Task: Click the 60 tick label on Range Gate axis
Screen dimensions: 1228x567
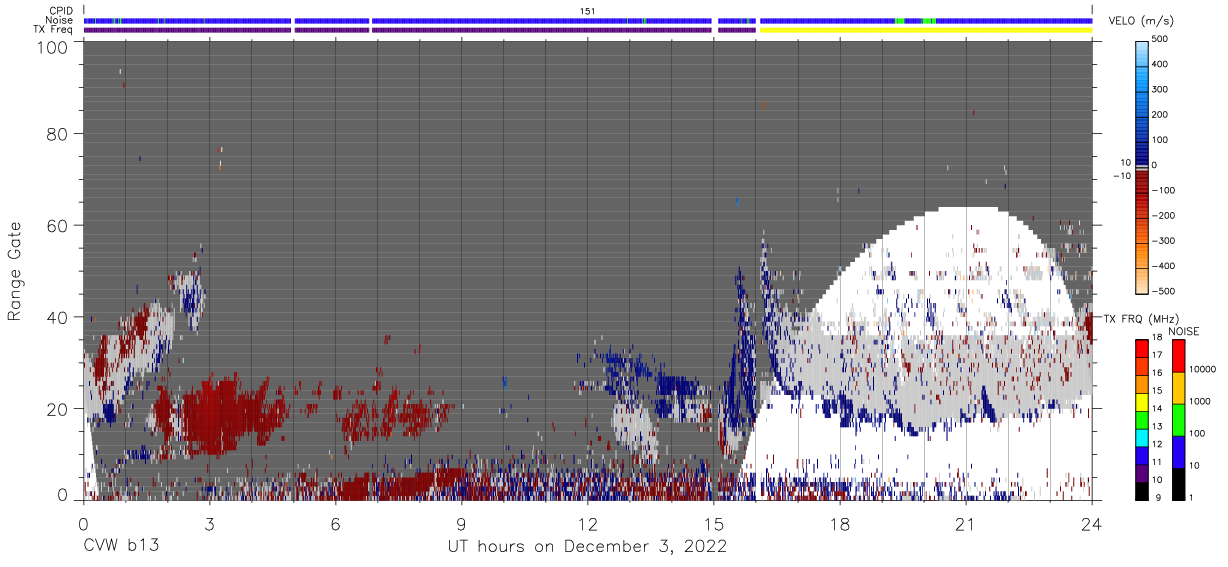Action: click(58, 225)
